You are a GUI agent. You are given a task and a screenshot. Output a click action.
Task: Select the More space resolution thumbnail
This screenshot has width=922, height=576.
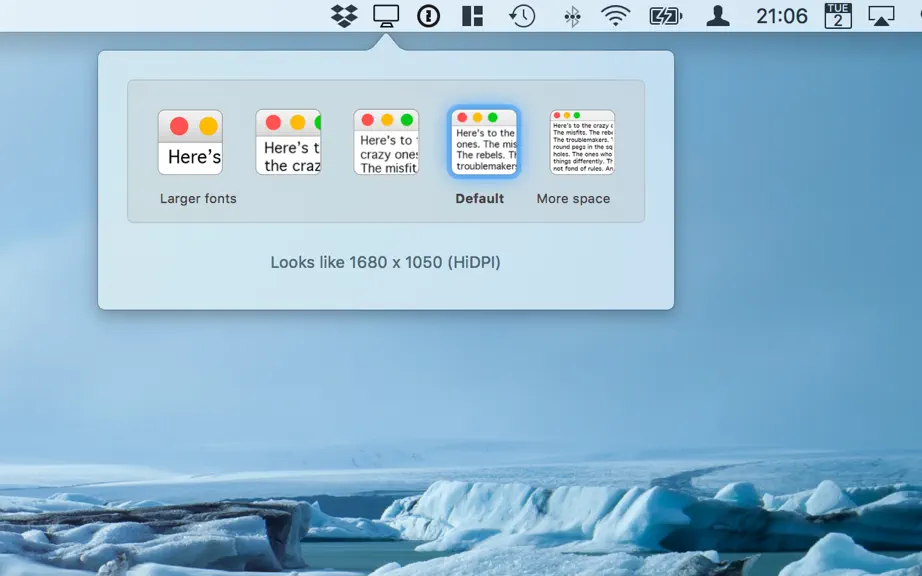pos(582,142)
